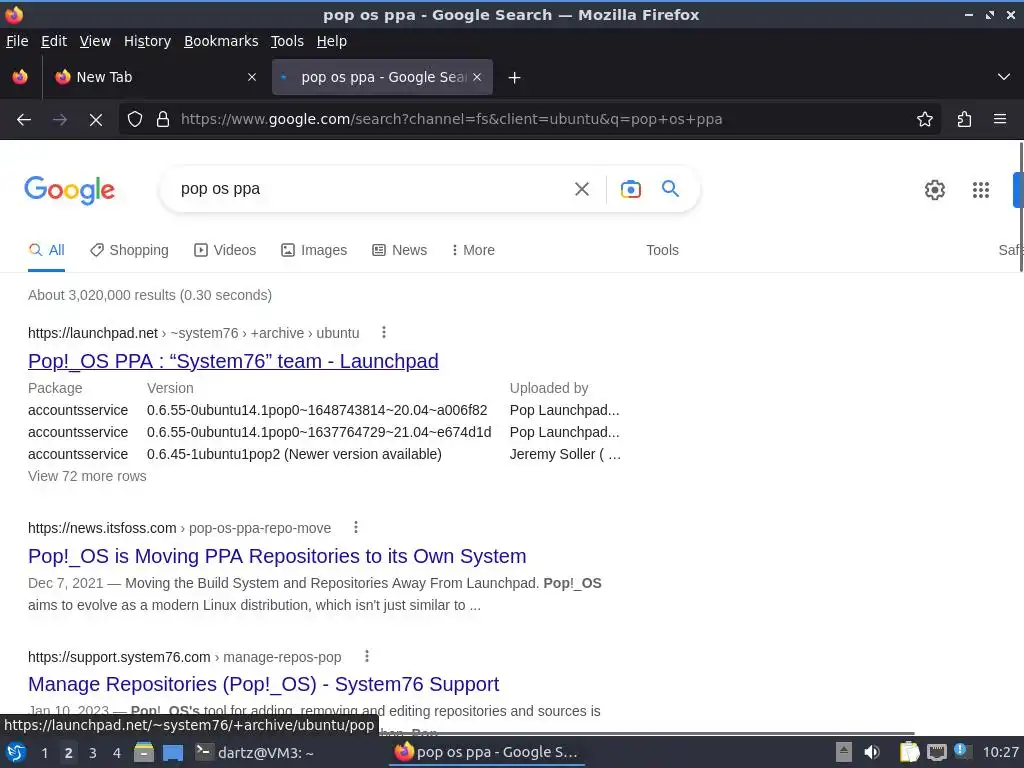Viewport: 1024px width, 768px height.
Task: Switch to workspace 4
Action: 117,753
